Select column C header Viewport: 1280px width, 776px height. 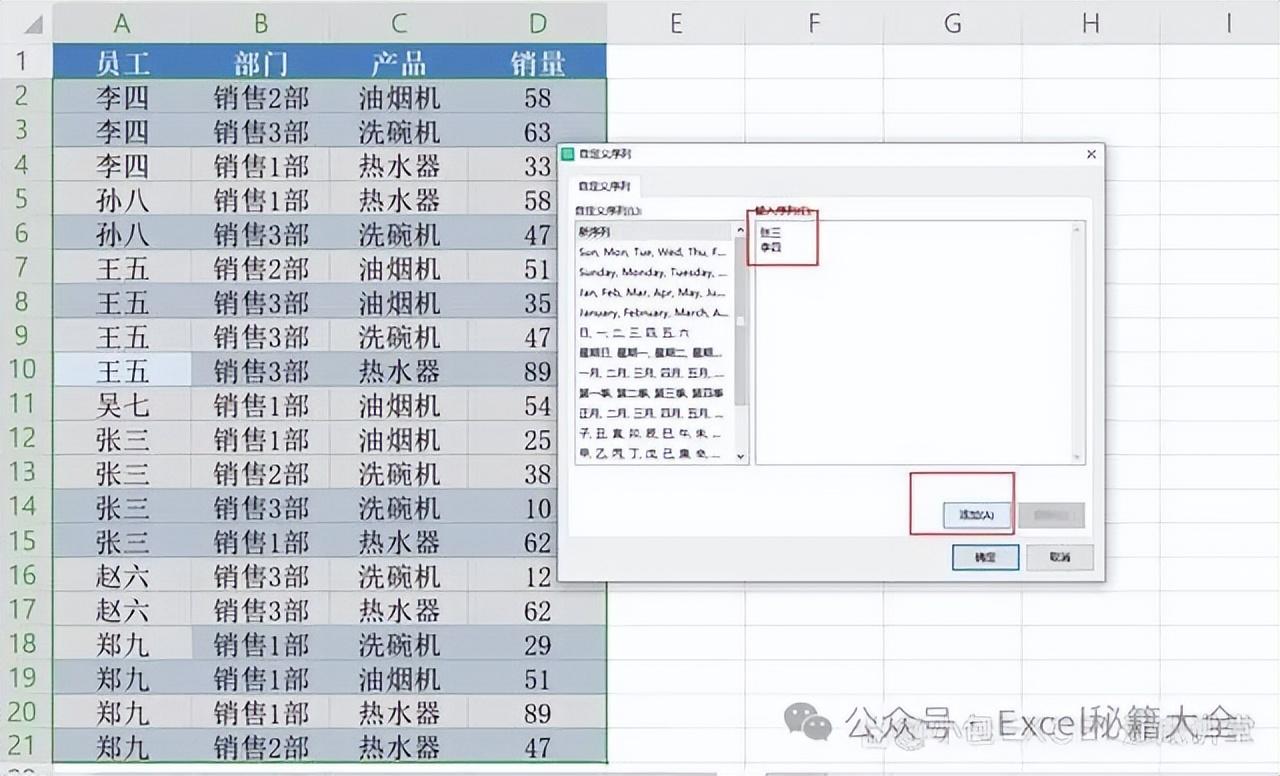click(x=399, y=23)
